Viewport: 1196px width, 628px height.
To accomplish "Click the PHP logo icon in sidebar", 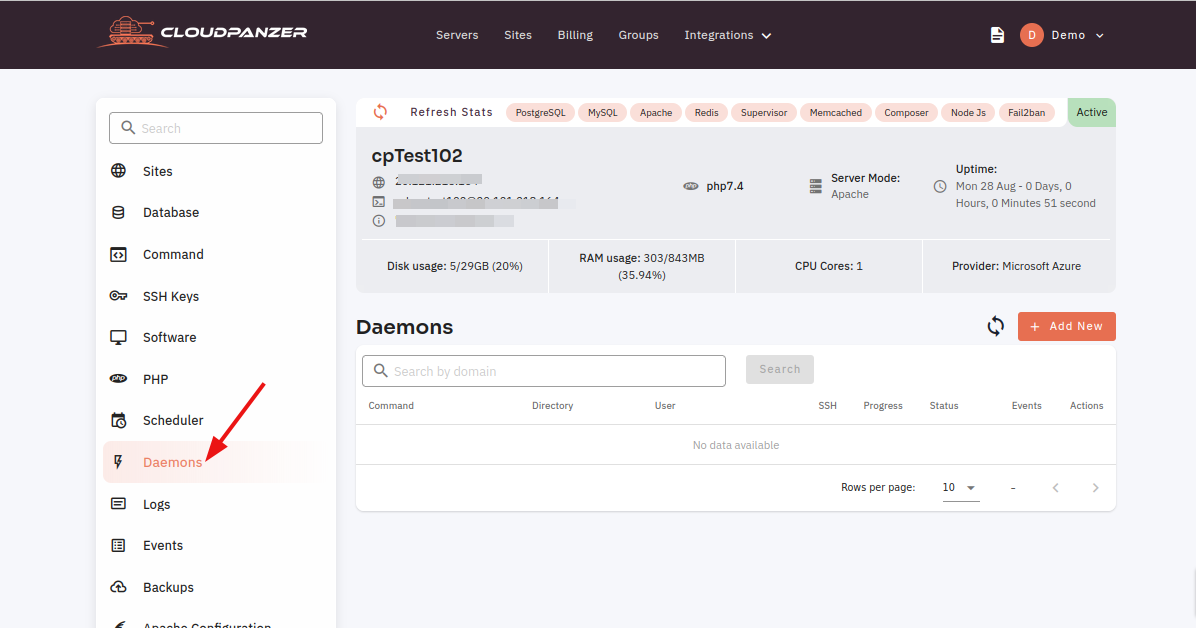I will pyautogui.click(x=118, y=378).
